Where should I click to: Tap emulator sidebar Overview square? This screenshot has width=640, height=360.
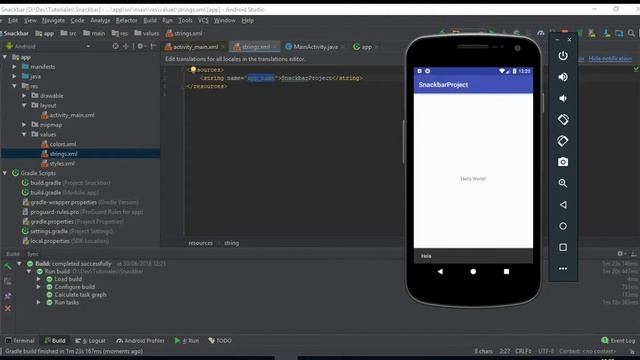(563, 247)
